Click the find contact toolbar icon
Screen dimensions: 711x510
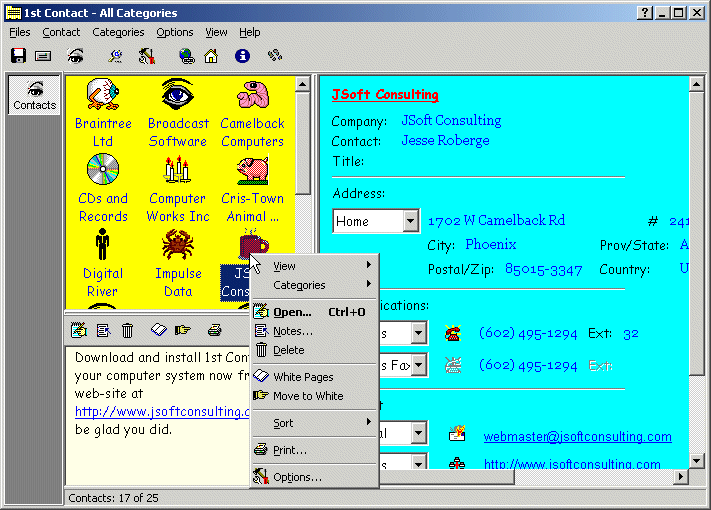(x=116, y=56)
